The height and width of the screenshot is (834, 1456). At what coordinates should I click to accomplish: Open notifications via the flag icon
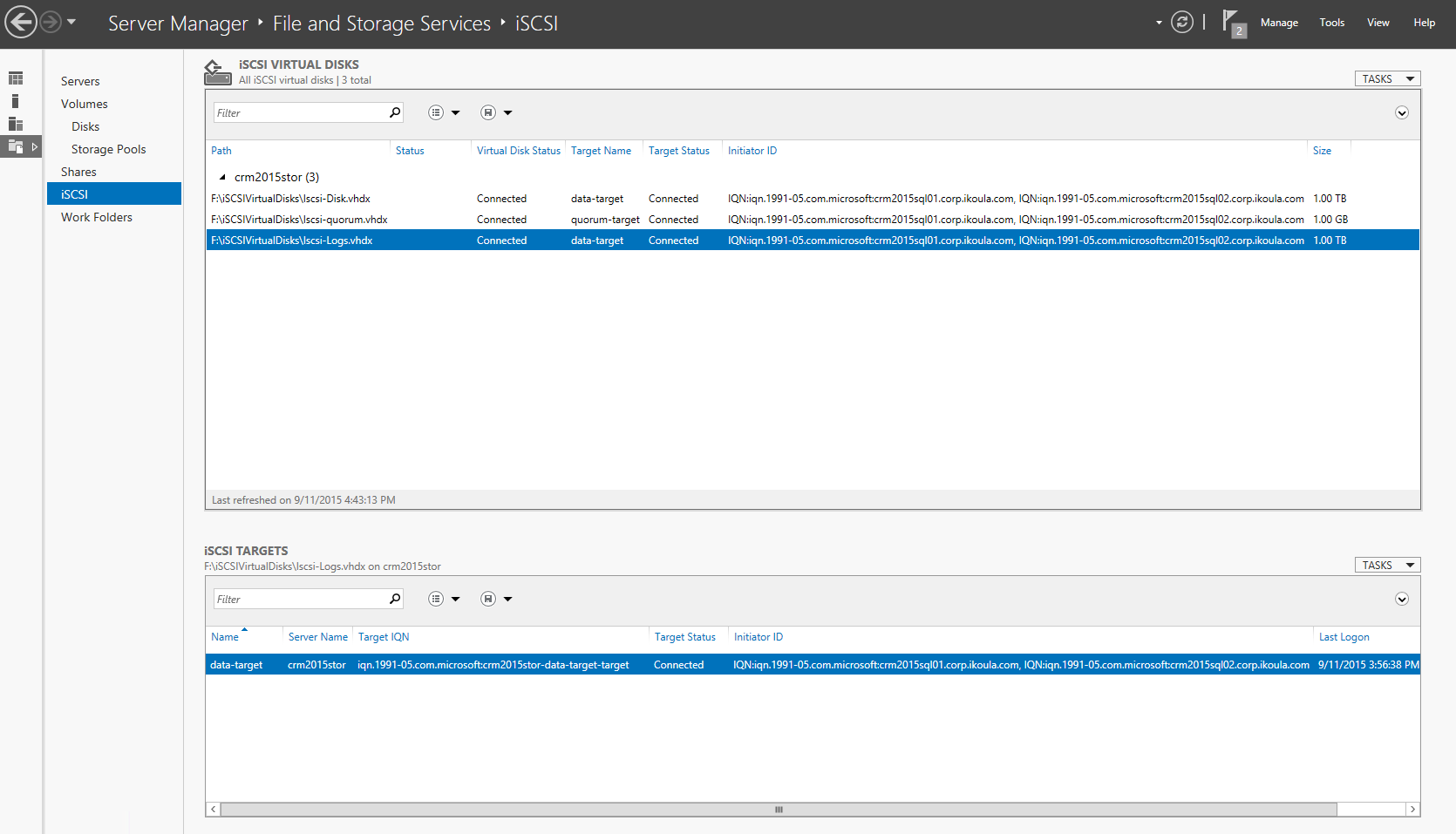click(x=1231, y=22)
